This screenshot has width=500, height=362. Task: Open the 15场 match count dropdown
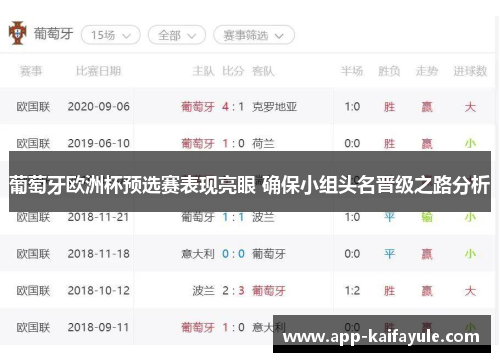[x=111, y=35]
